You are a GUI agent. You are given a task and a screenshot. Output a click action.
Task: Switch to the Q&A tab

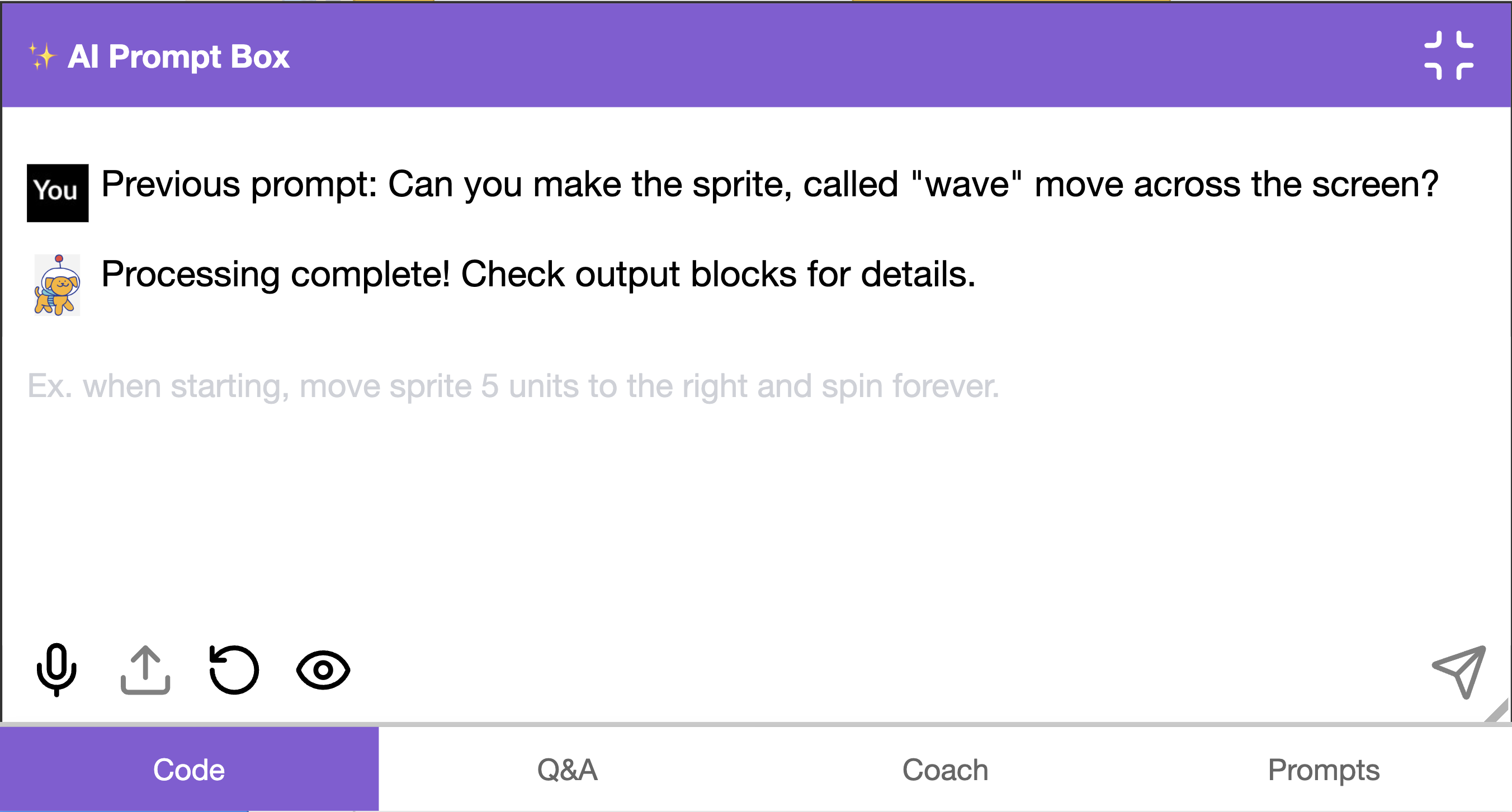(x=567, y=769)
